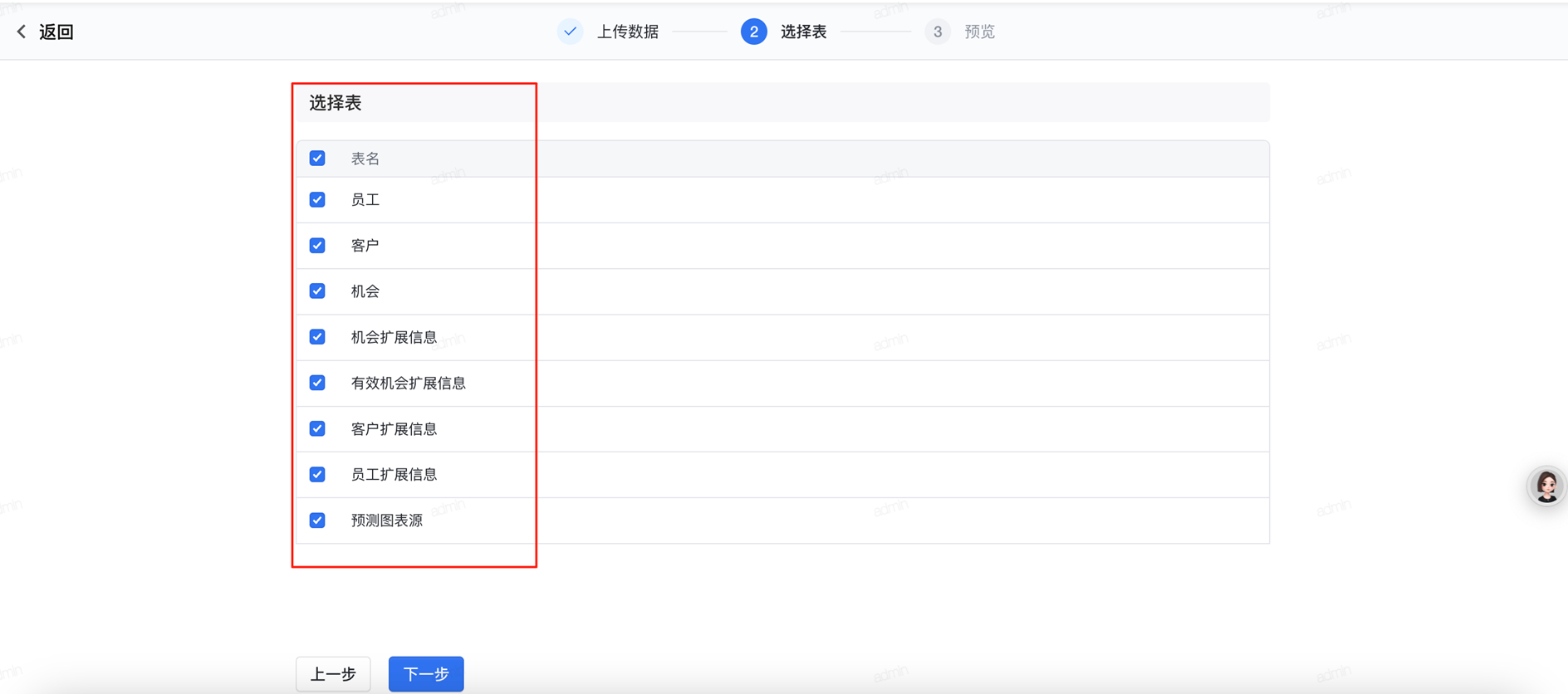
Task: Uncheck the 预测图表源 checkbox
Action: (317, 520)
